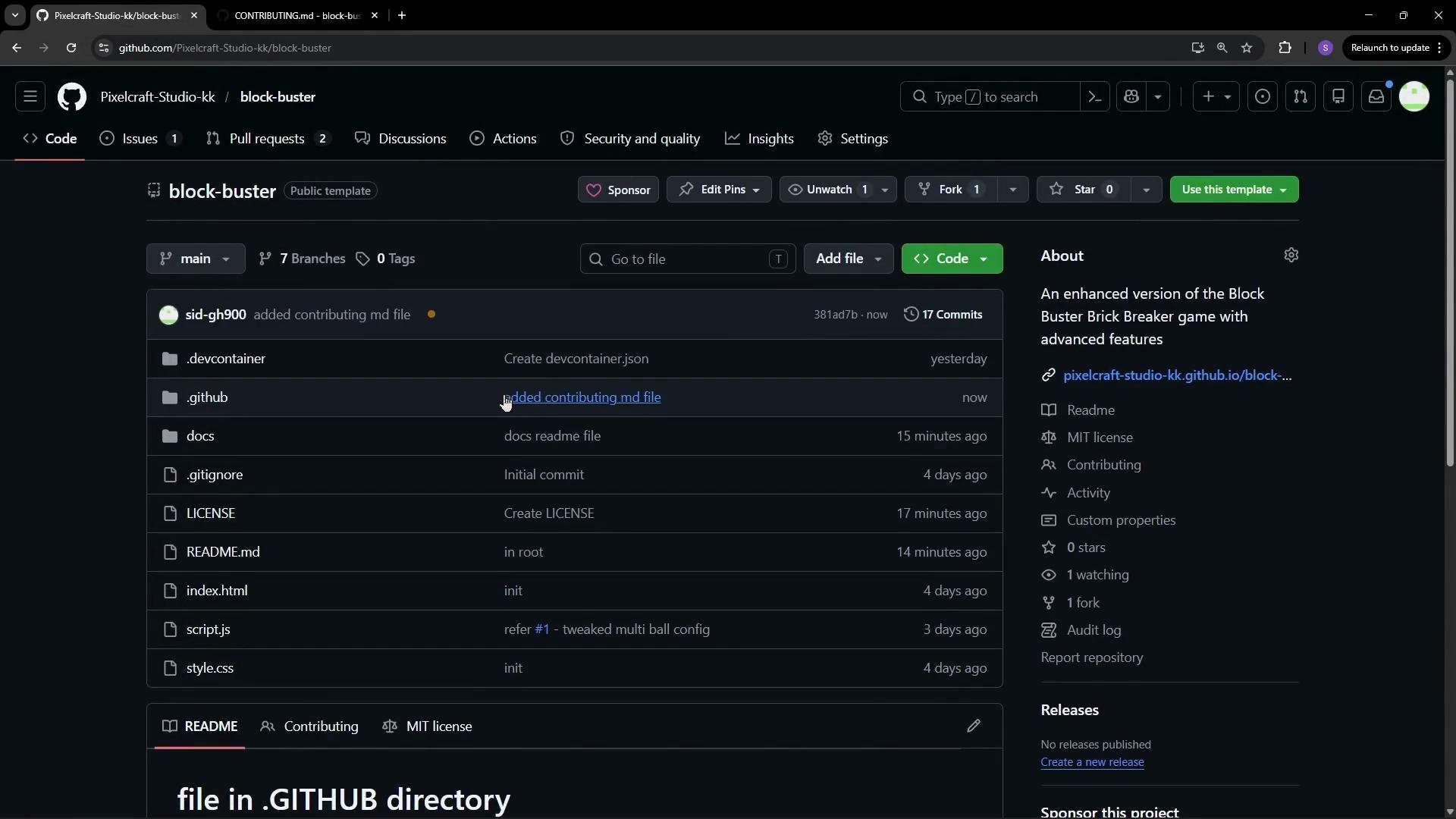Click the commit status orange dot

click(x=431, y=315)
